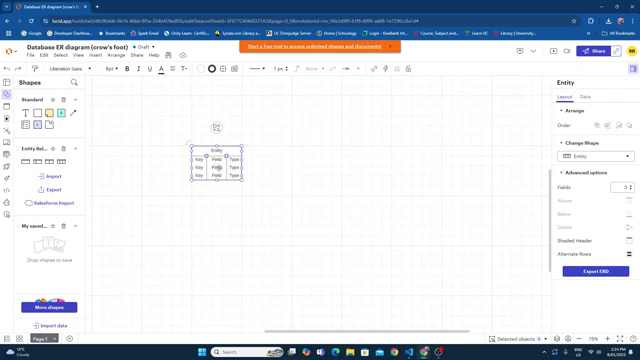Click the Export ERD button
The height and width of the screenshot is (360, 640).
click(596, 271)
